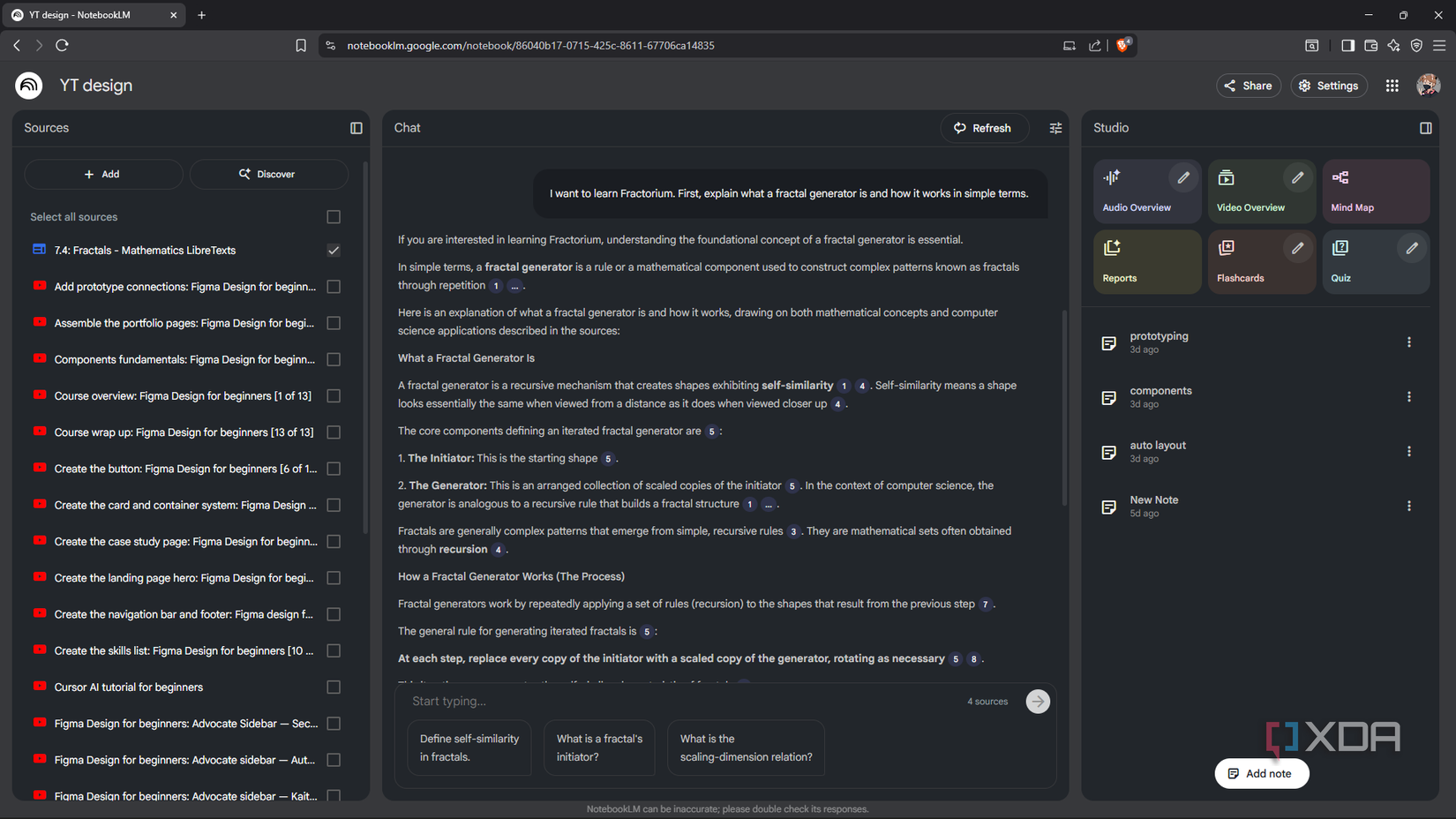Customize Quiz with its pencil icon
This screenshot has height=819, width=1456.
click(x=1411, y=248)
